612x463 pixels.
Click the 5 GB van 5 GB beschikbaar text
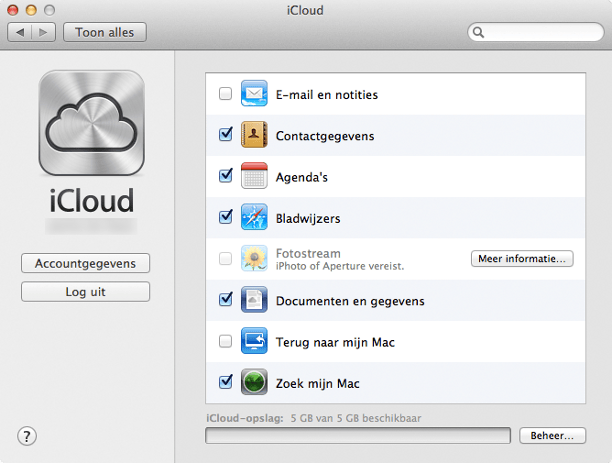356,418
